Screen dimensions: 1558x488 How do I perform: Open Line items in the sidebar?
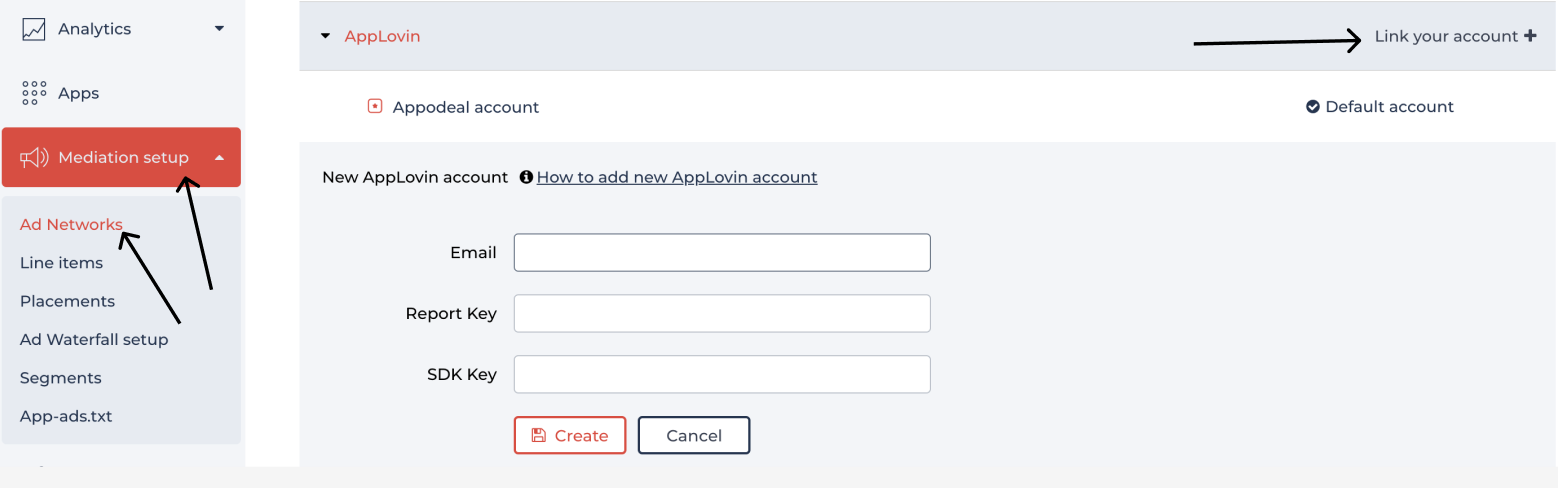tap(61, 263)
